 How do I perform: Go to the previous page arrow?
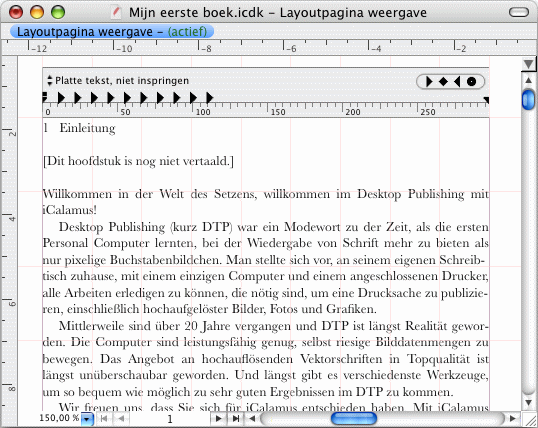121,418
